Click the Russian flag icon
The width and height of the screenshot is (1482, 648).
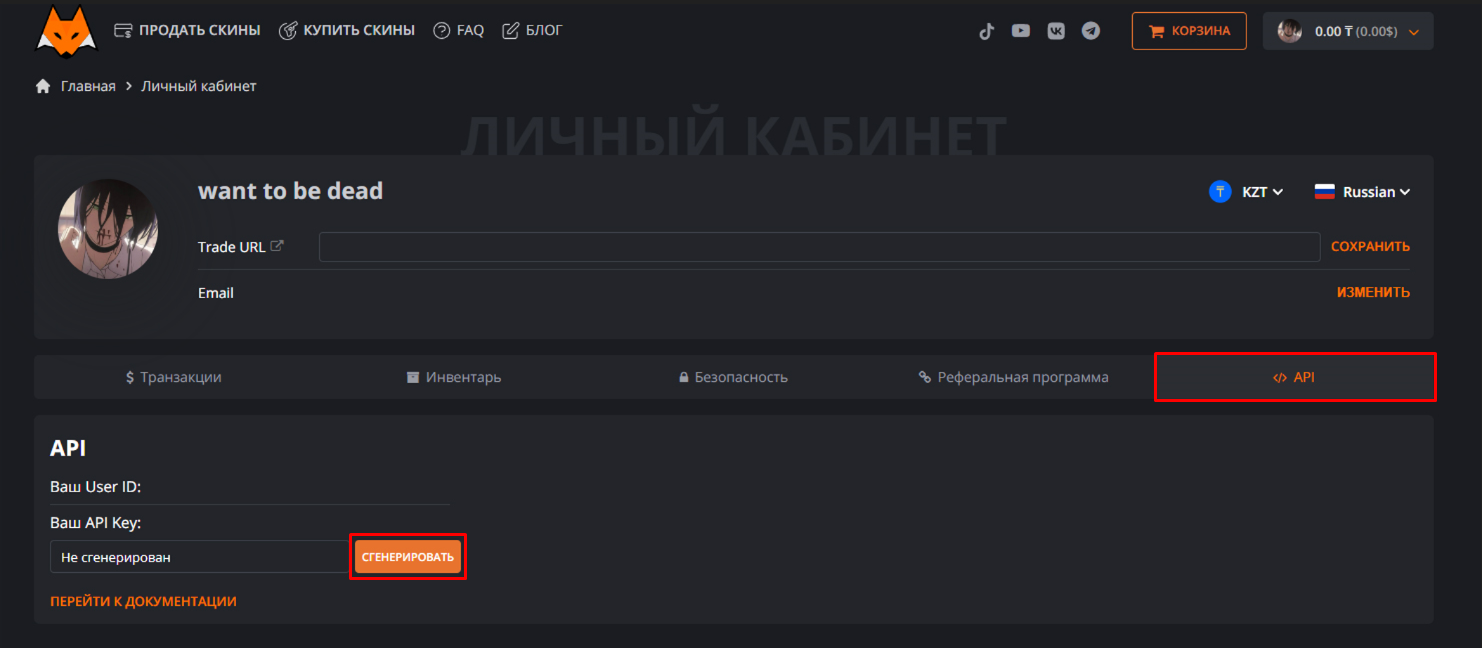click(x=1325, y=192)
